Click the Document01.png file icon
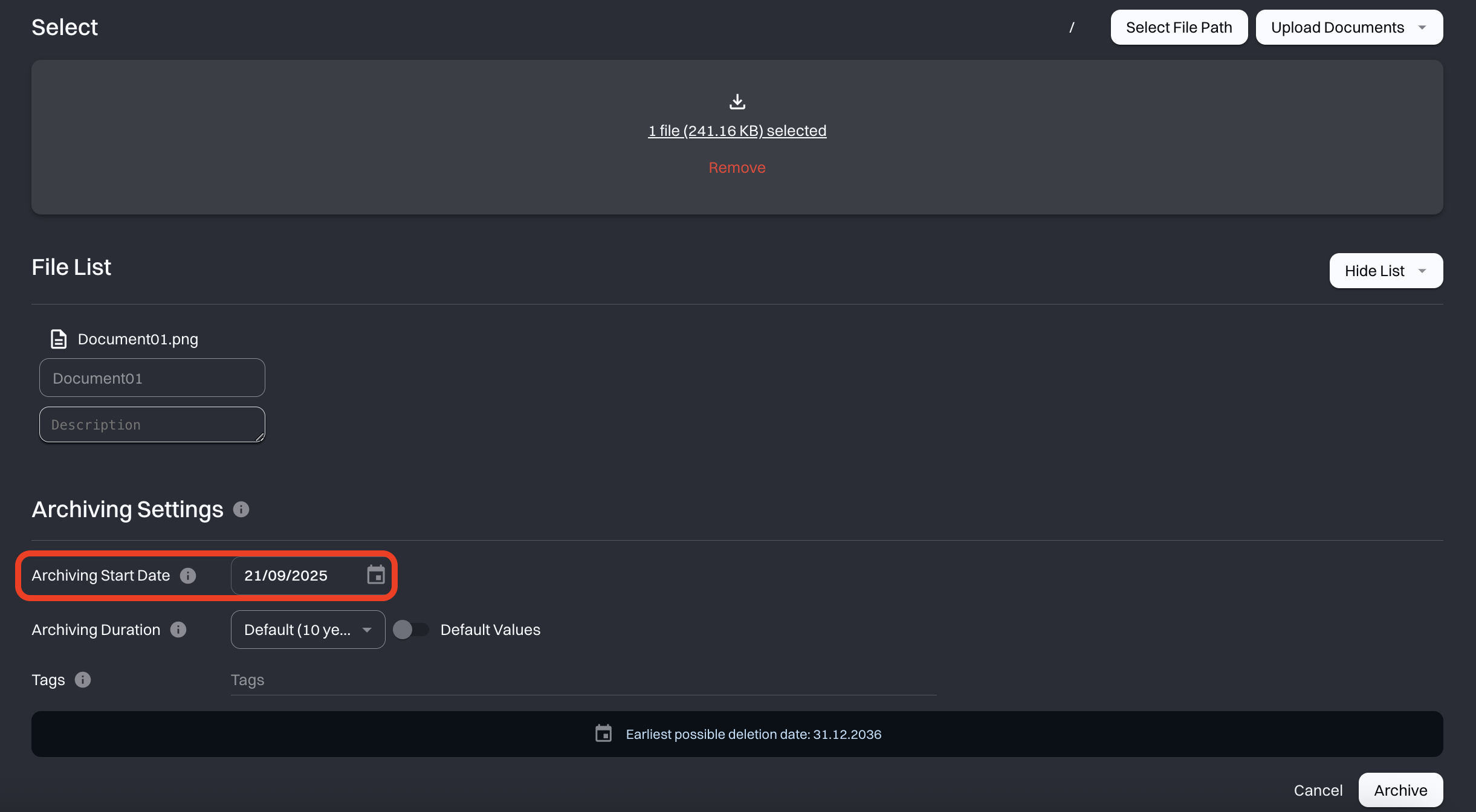Image resolution: width=1476 pixels, height=812 pixels. coord(59,339)
